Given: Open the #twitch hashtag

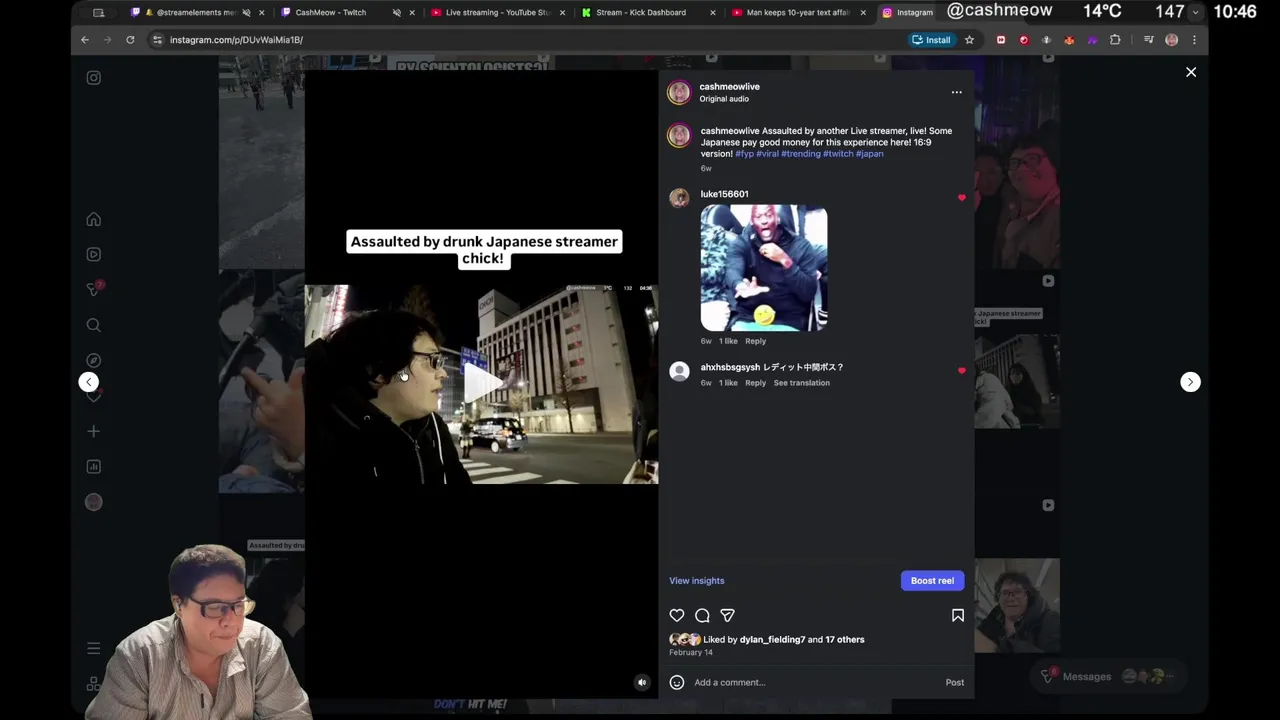Looking at the screenshot, I should (838, 154).
